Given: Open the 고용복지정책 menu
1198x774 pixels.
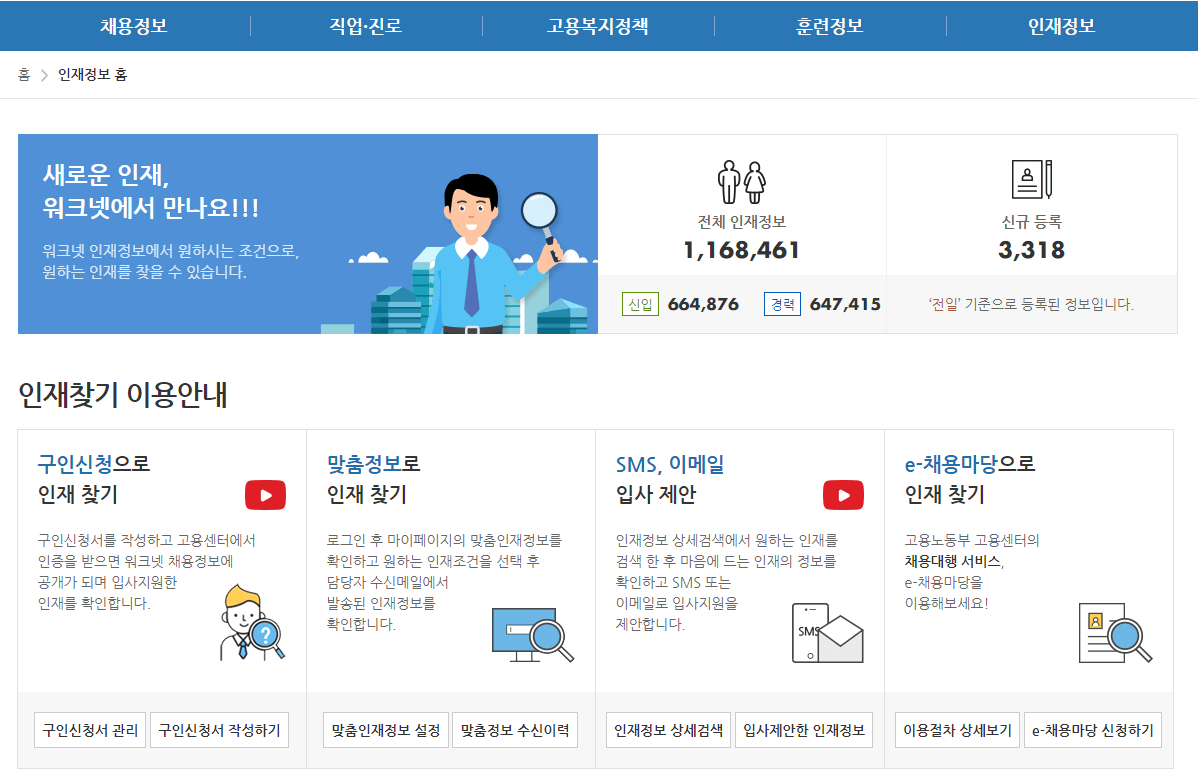Looking at the screenshot, I should point(597,26).
